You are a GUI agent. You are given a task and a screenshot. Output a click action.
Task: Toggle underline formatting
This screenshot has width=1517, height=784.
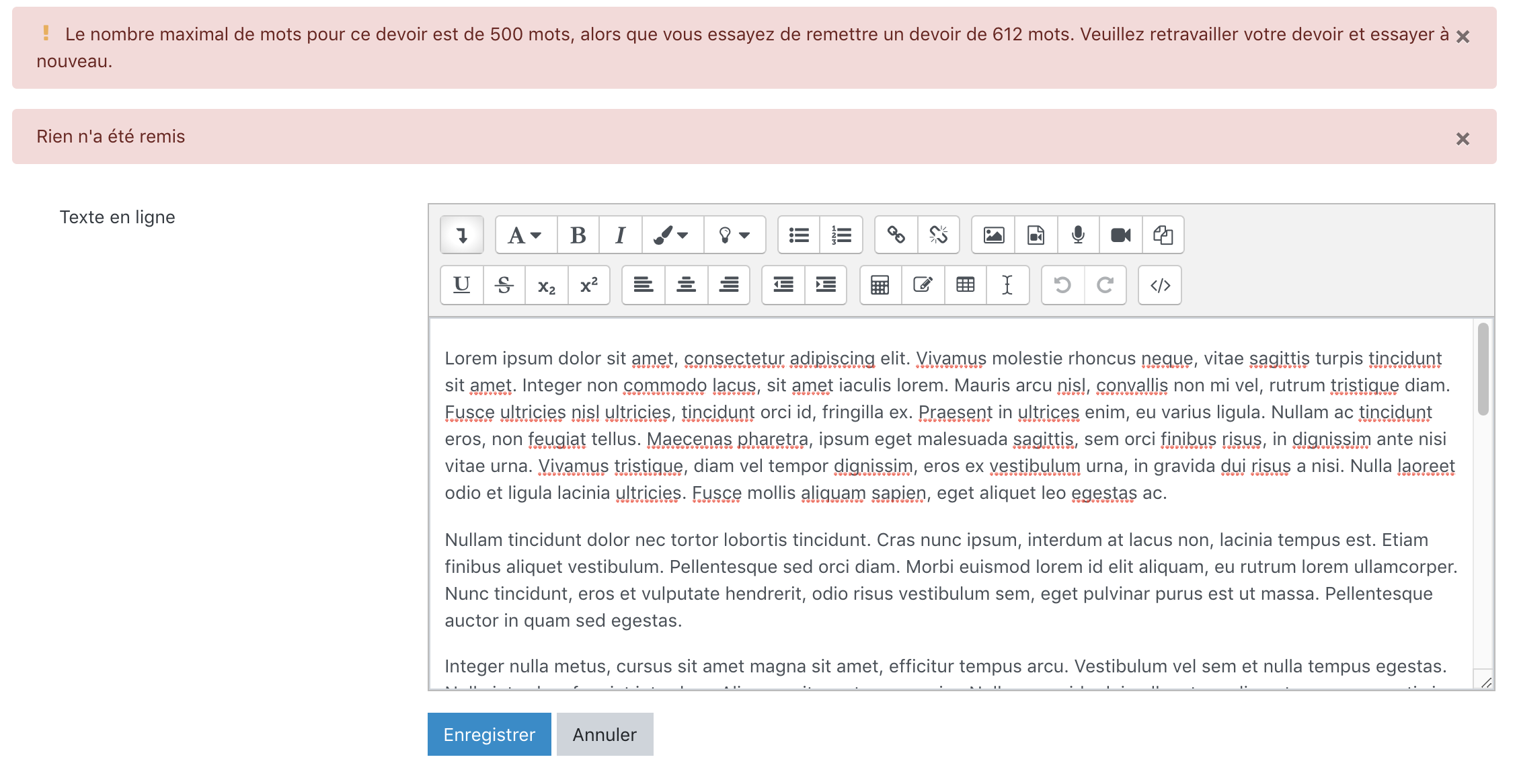tap(461, 285)
